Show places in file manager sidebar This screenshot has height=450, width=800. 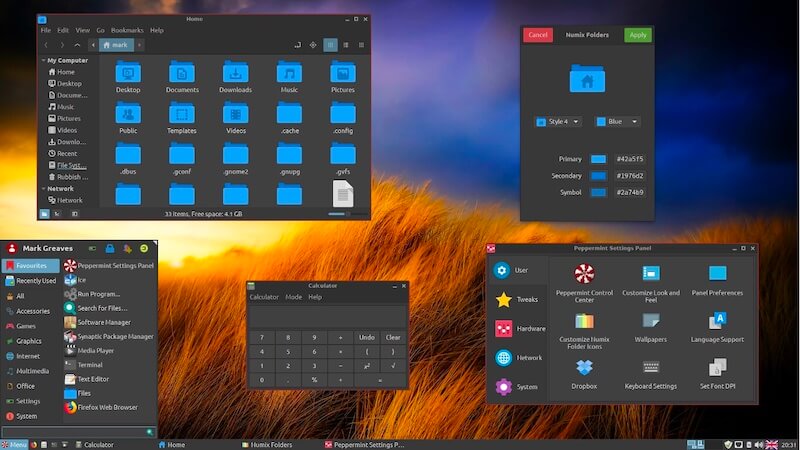pos(44,214)
